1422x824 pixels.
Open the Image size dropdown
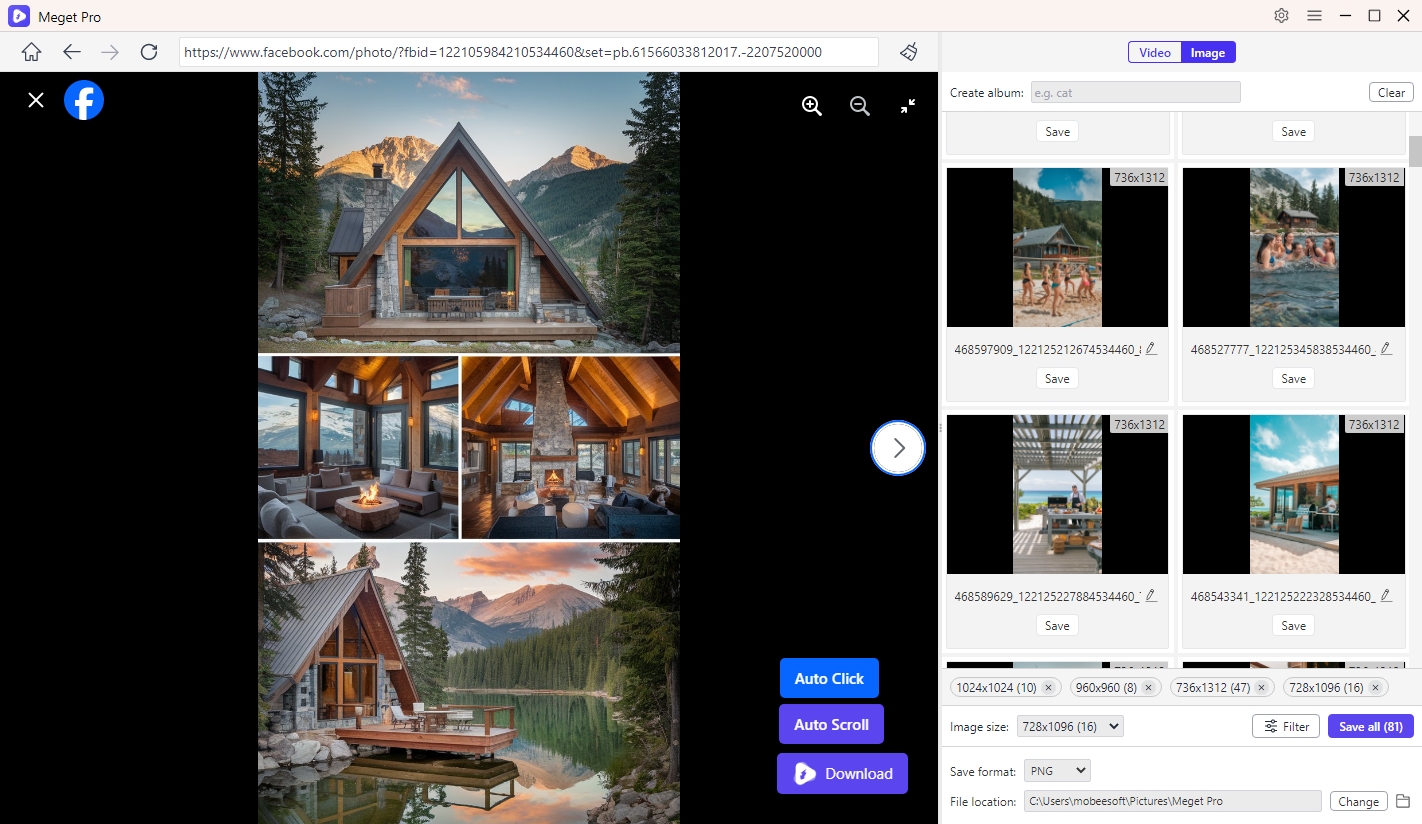click(1070, 727)
